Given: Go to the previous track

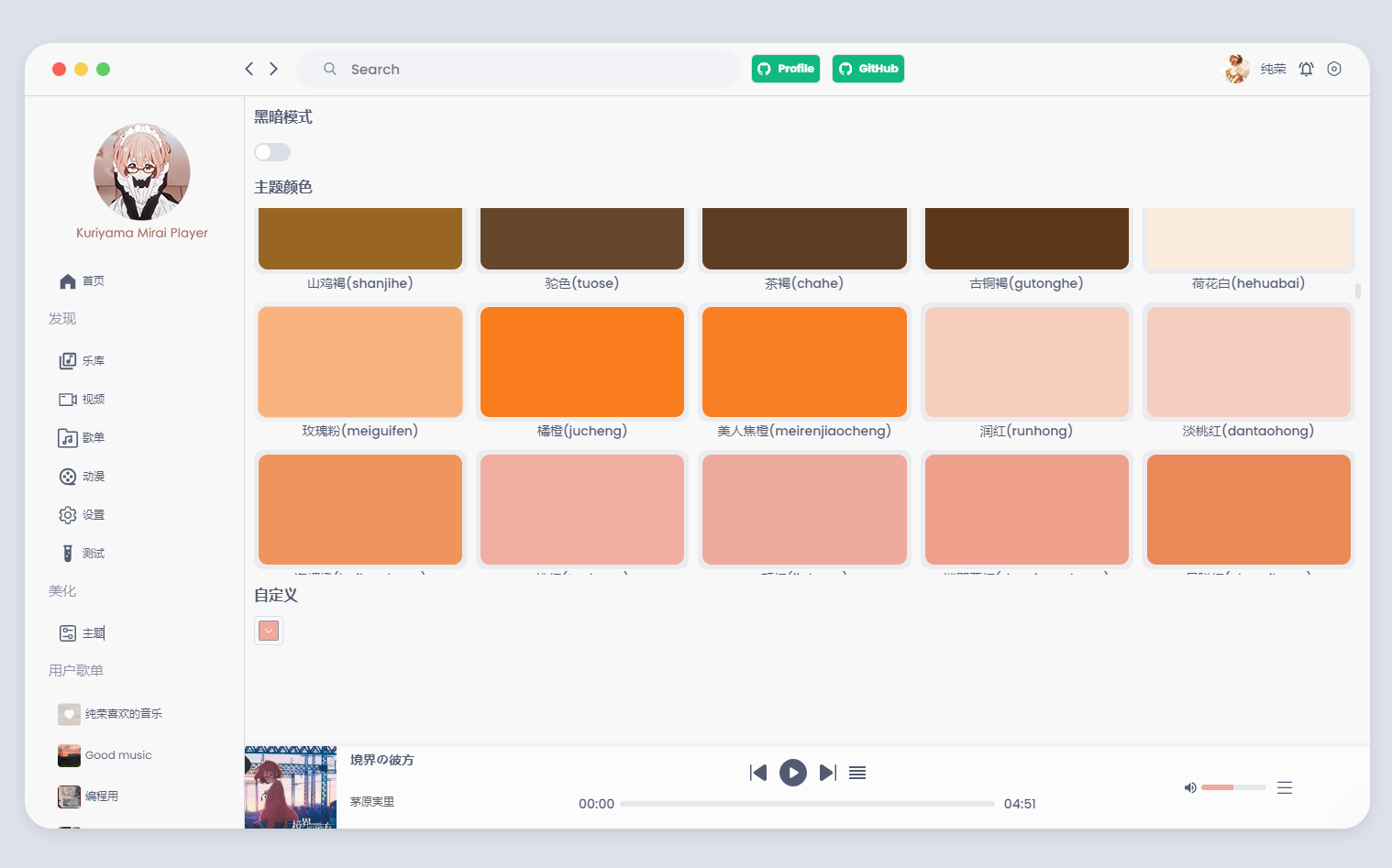Looking at the screenshot, I should click(758, 773).
